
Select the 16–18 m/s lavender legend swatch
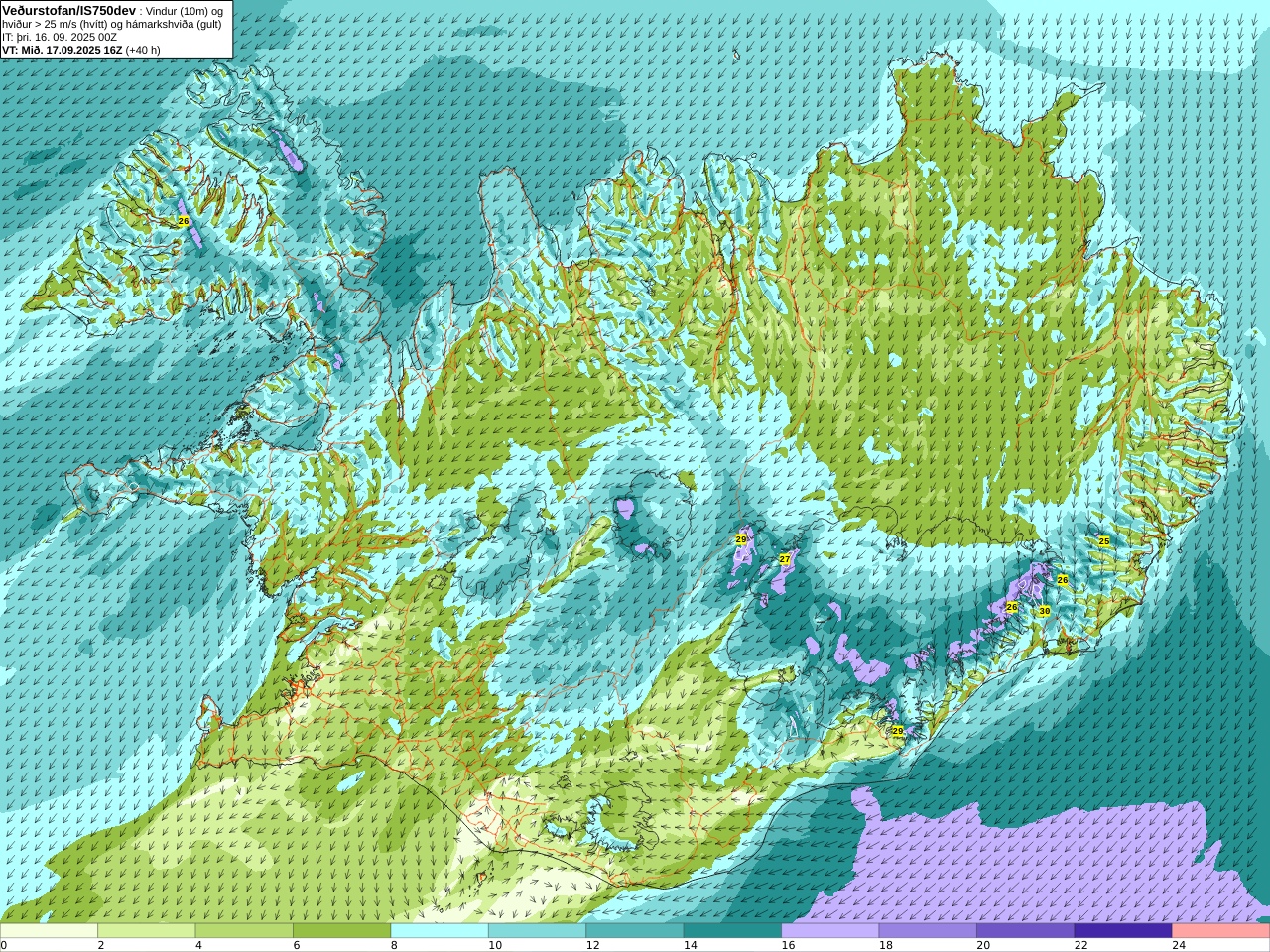[x=829, y=931]
